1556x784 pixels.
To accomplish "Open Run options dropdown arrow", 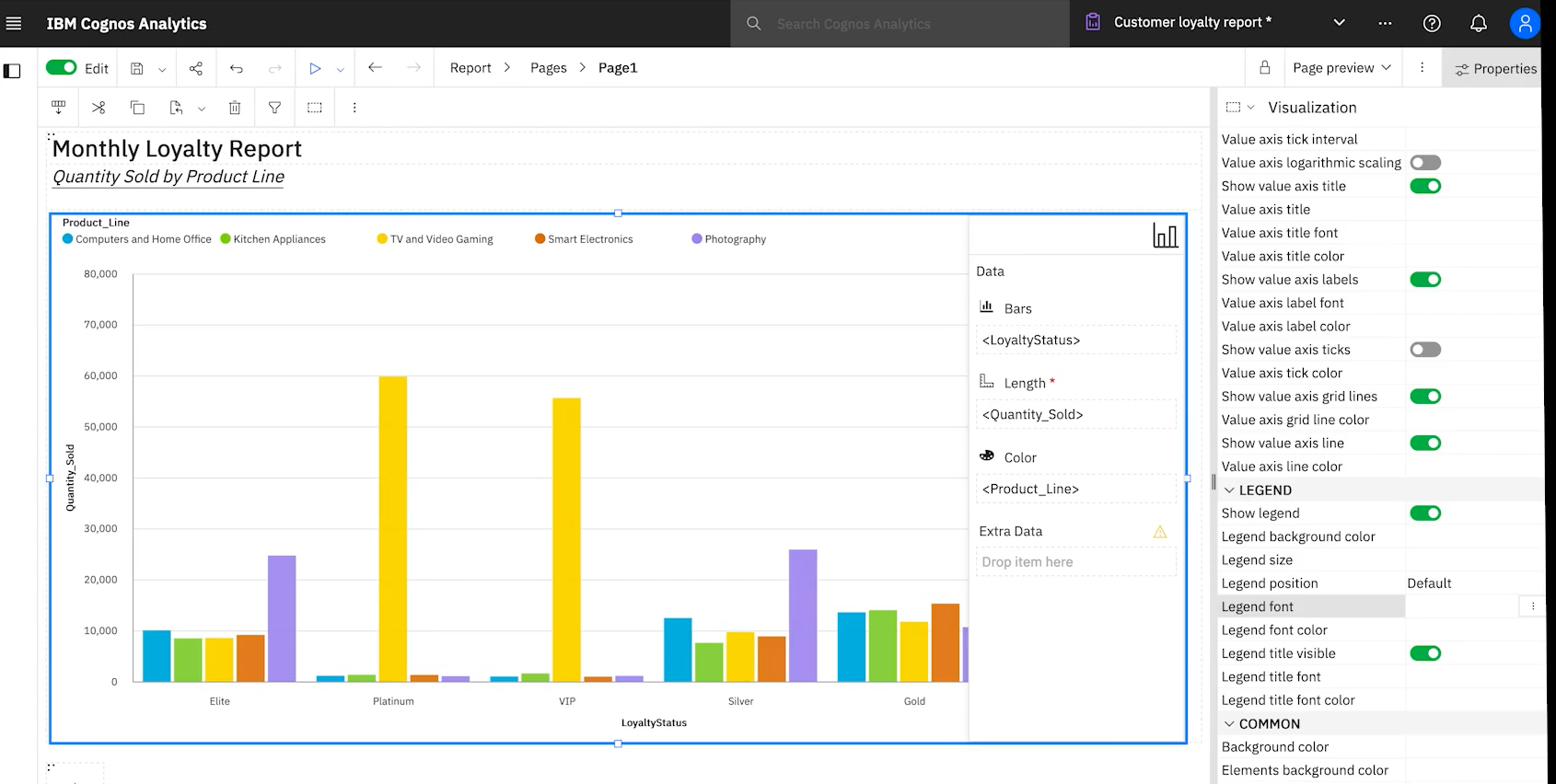I will tap(340, 69).
